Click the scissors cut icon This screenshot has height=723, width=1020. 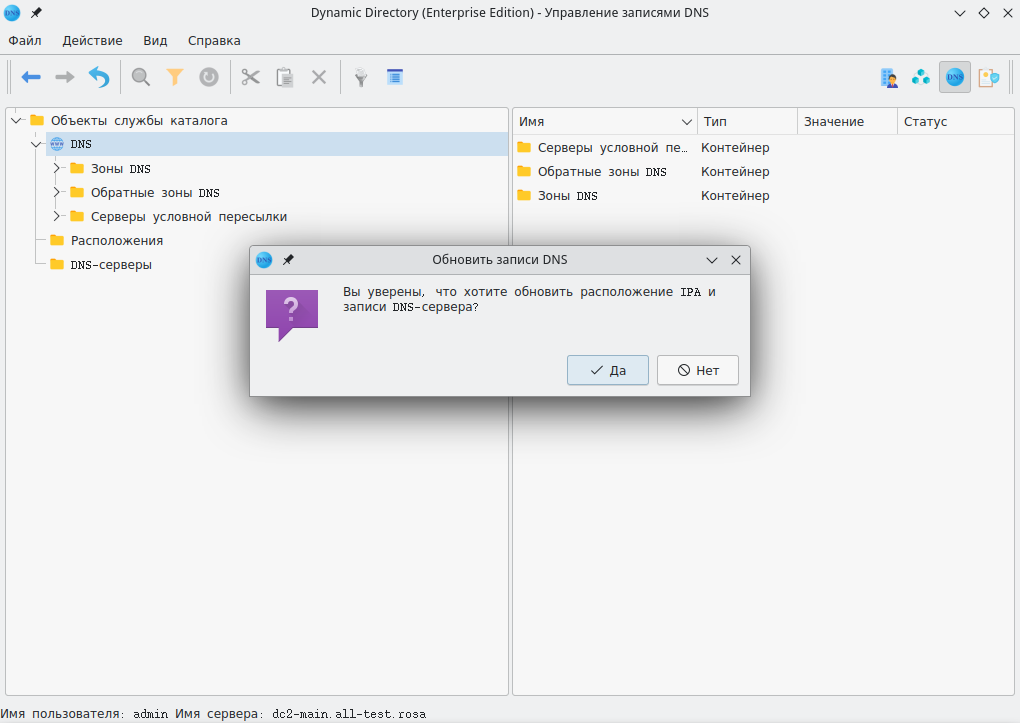(250, 77)
